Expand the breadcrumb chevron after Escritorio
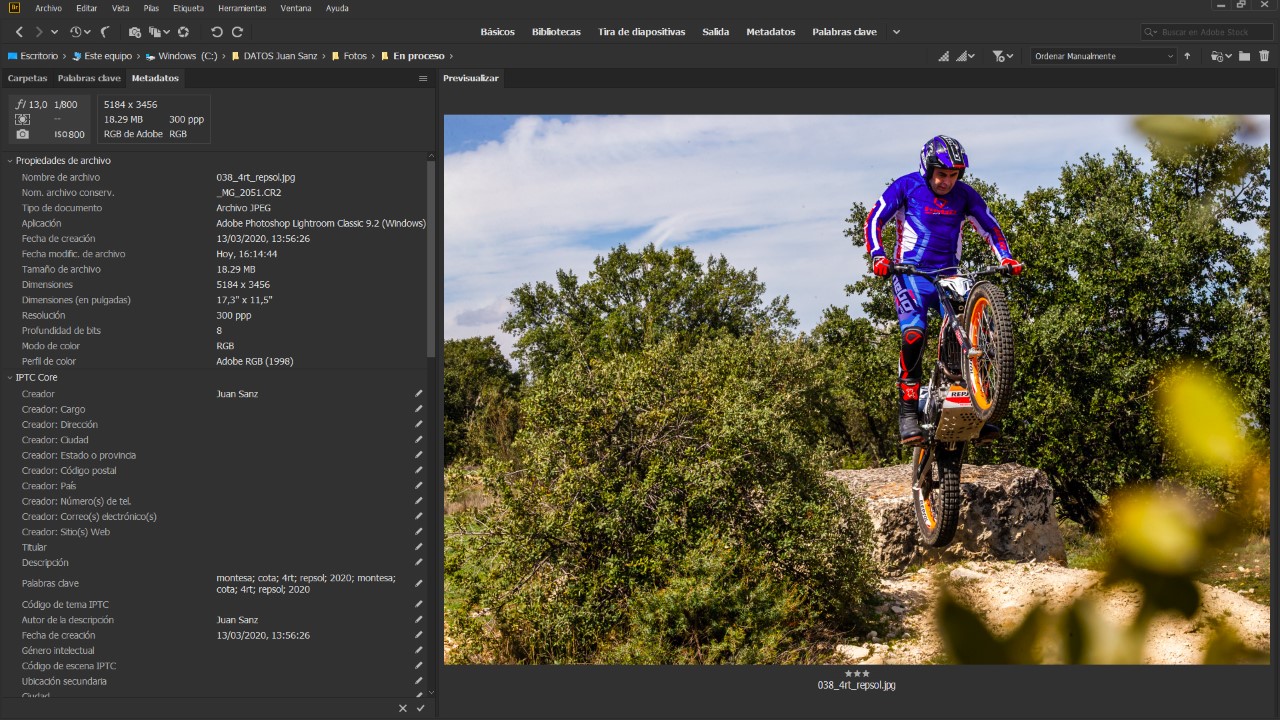 (65, 56)
